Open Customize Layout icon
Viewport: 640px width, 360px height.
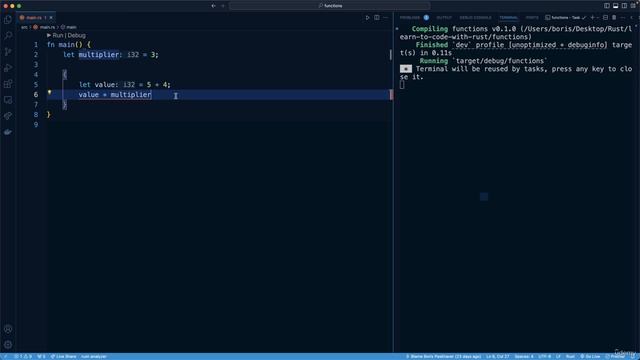point(633,6)
